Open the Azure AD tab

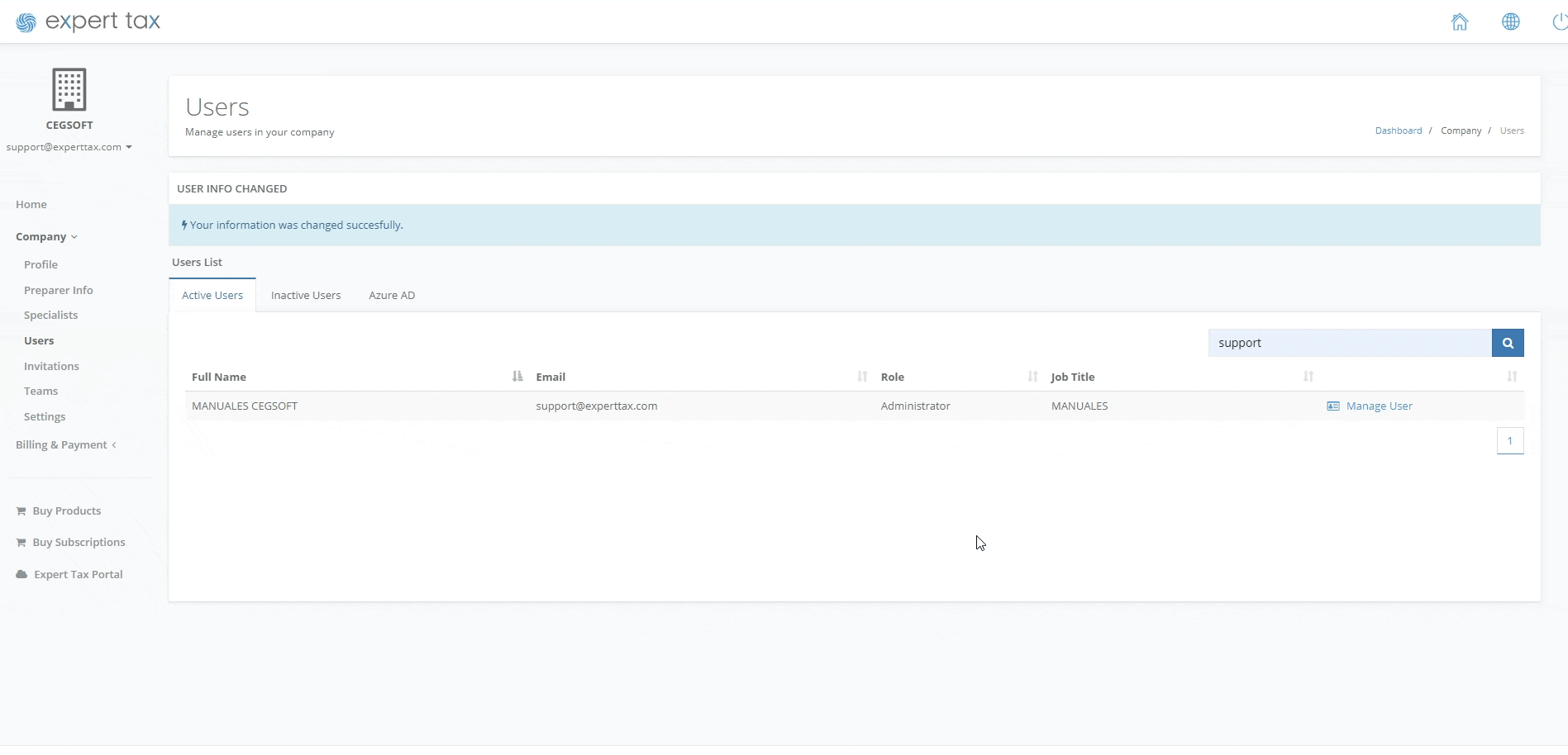point(392,296)
